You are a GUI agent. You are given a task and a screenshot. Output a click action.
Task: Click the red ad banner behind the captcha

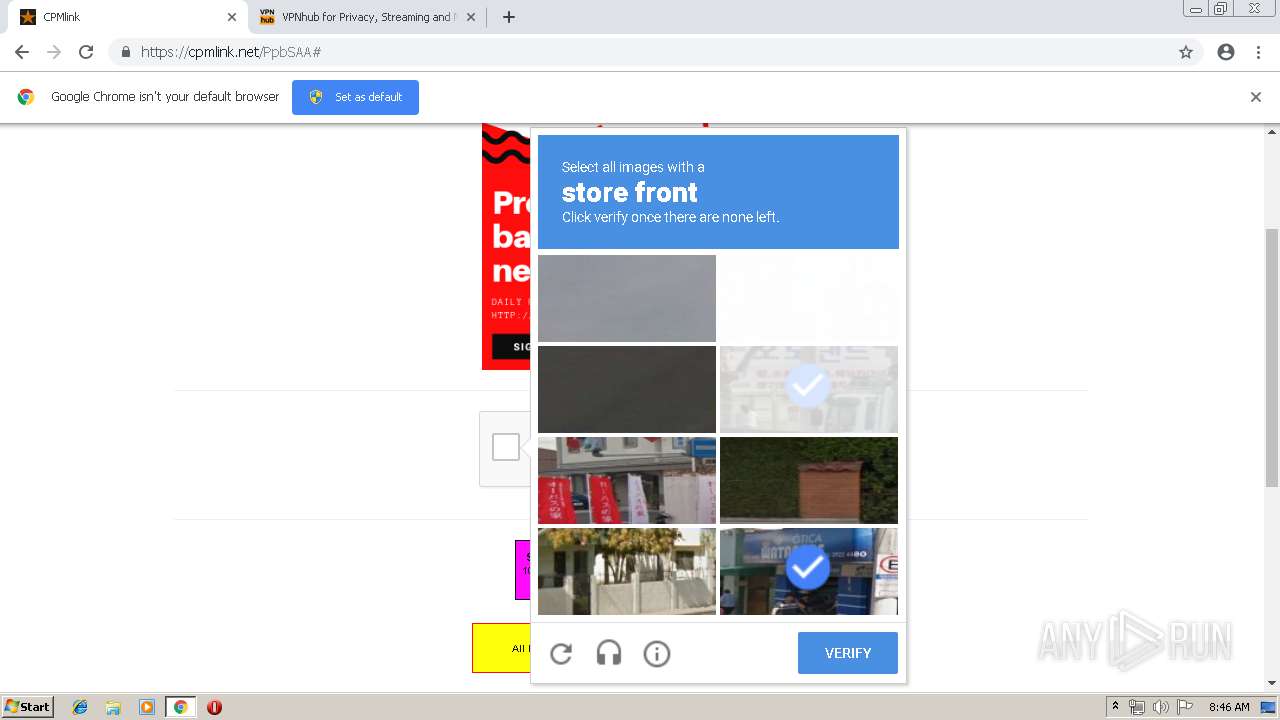(506, 246)
